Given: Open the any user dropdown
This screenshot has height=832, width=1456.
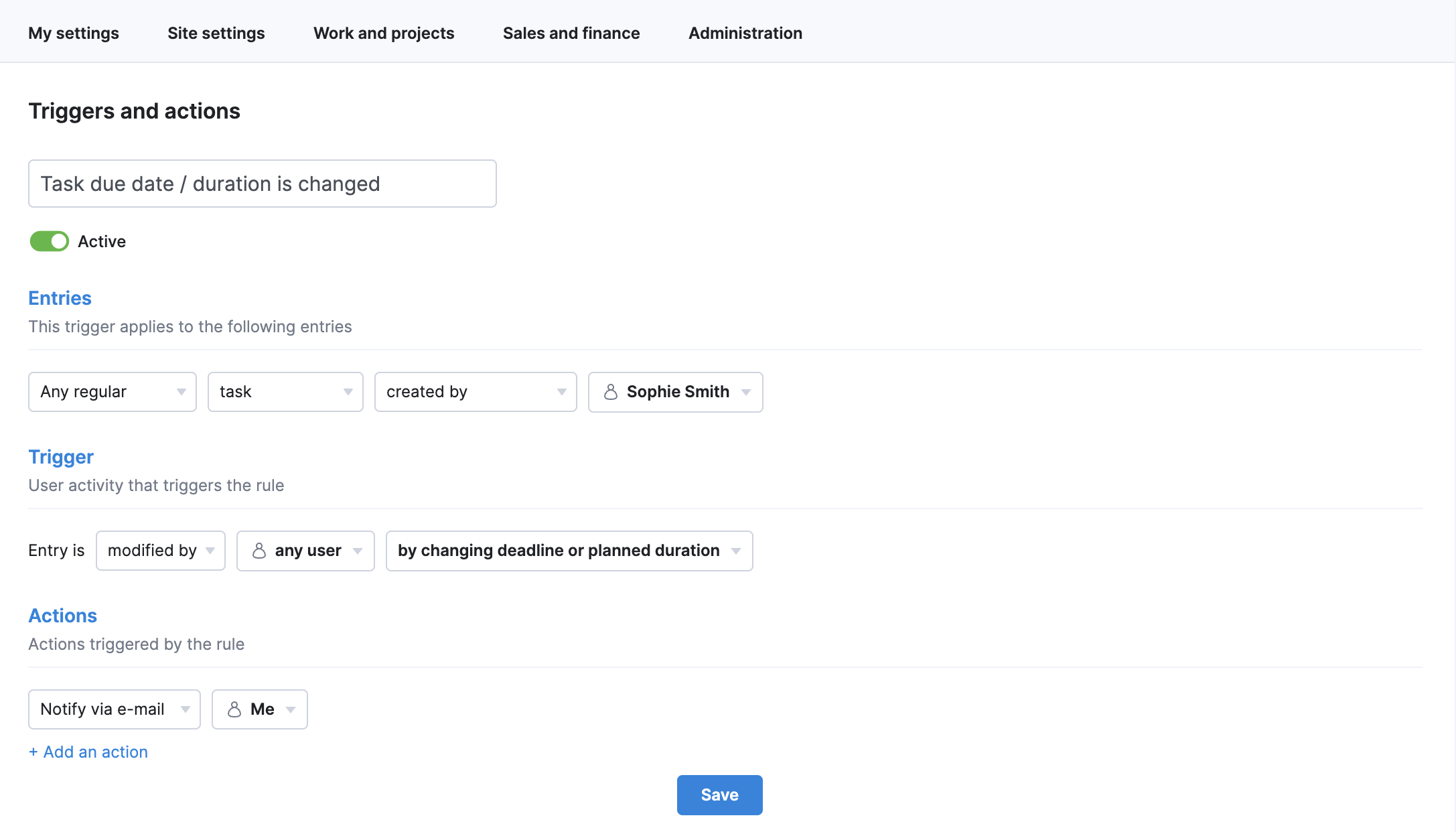Looking at the screenshot, I should 305,551.
